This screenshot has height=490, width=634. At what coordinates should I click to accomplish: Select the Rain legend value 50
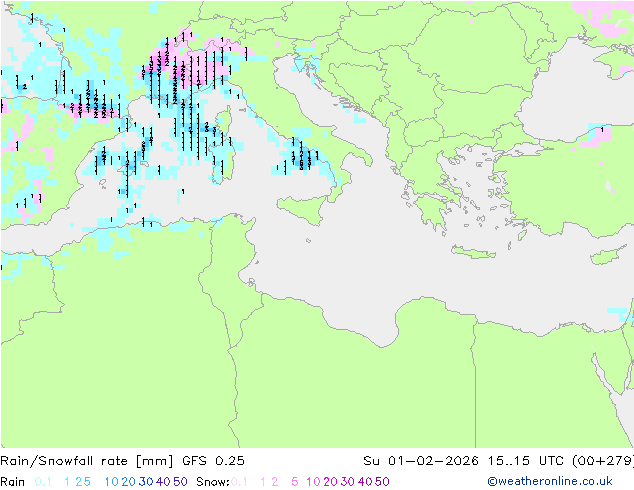pos(180,482)
